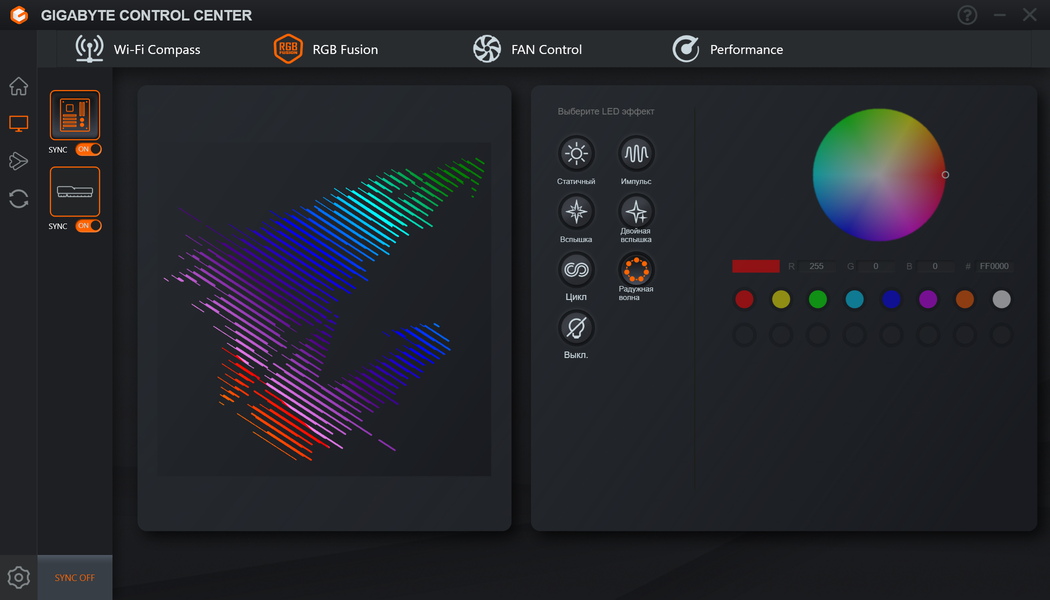
Task: Click the current red color preview box
Action: [756, 267]
